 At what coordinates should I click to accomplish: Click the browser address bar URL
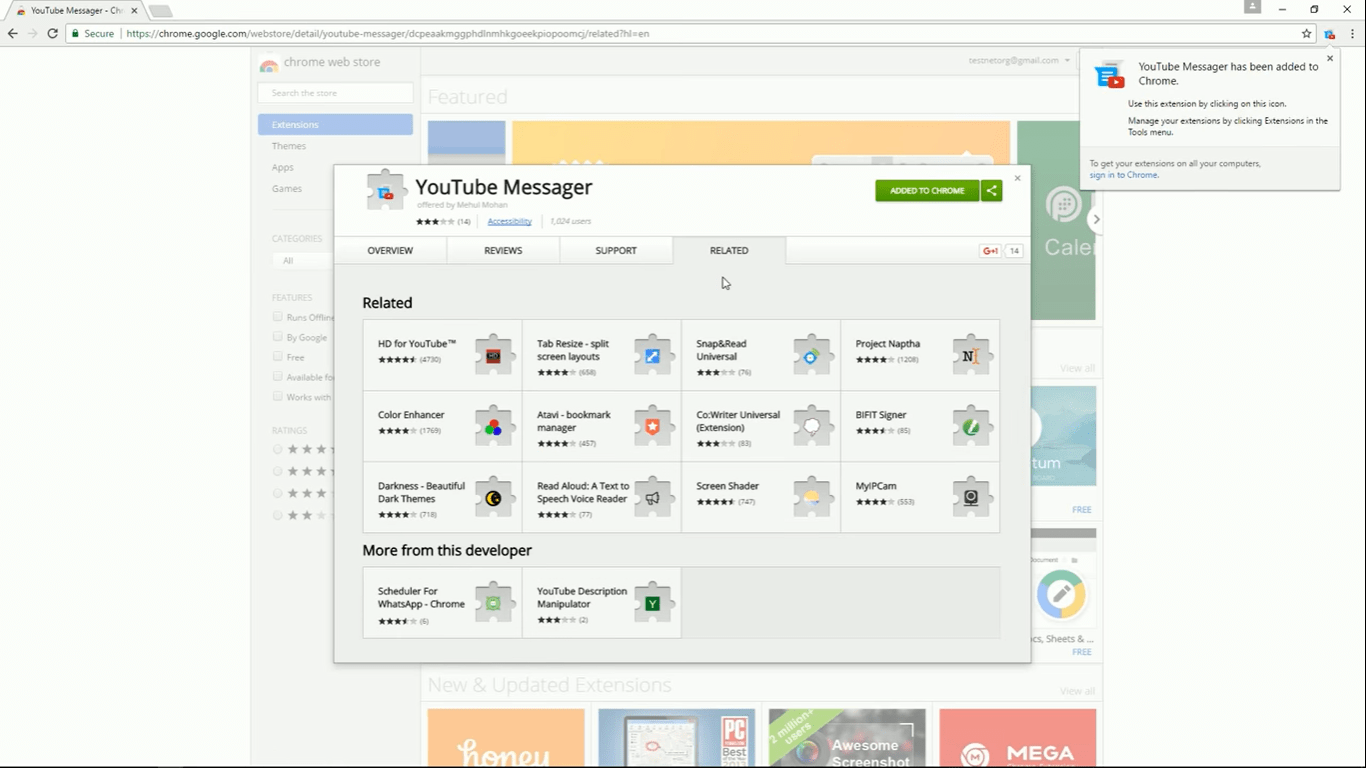[x=387, y=34]
